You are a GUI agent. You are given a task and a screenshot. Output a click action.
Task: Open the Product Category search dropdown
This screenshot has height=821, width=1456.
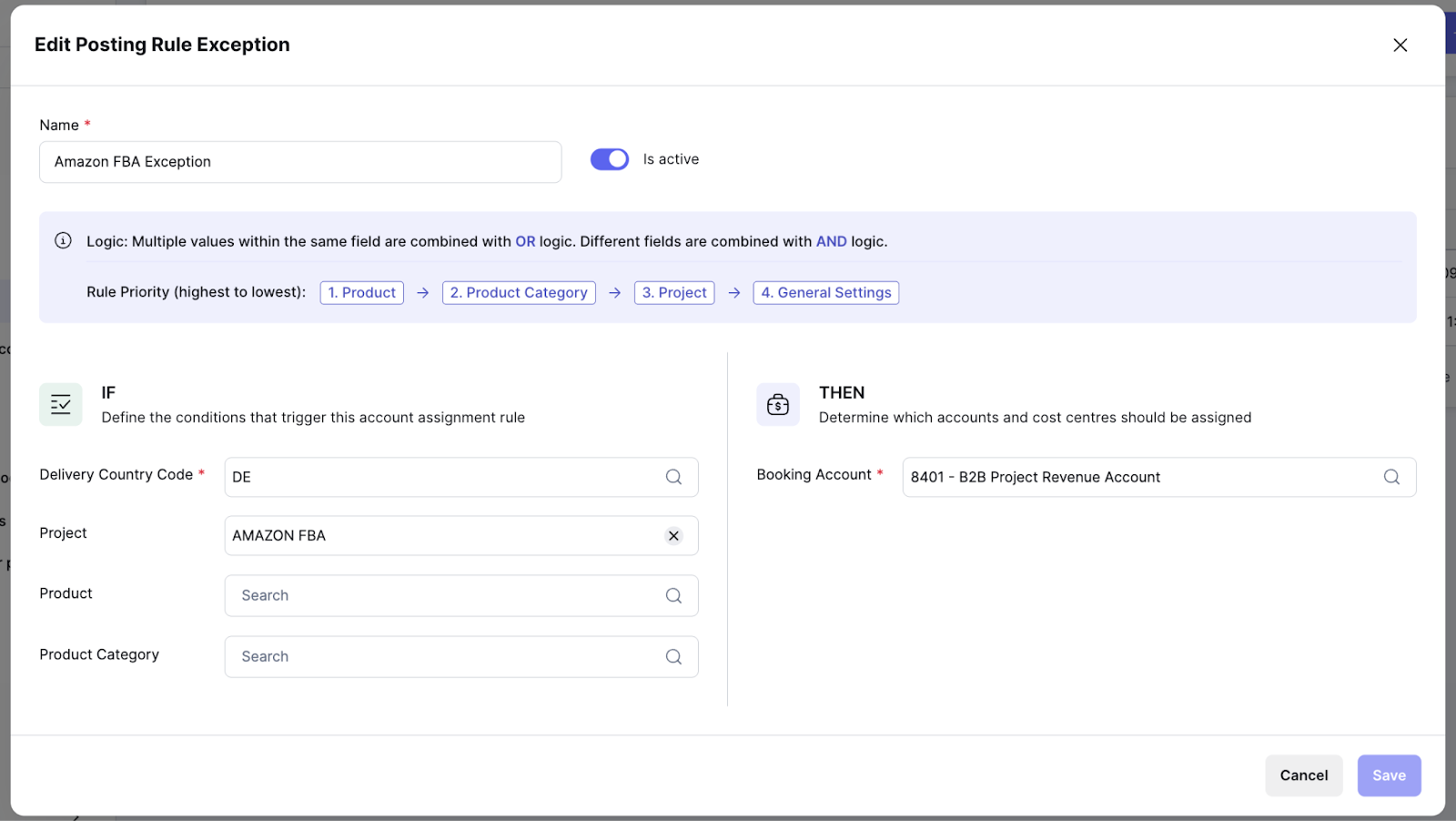click(x=446, y=657)
